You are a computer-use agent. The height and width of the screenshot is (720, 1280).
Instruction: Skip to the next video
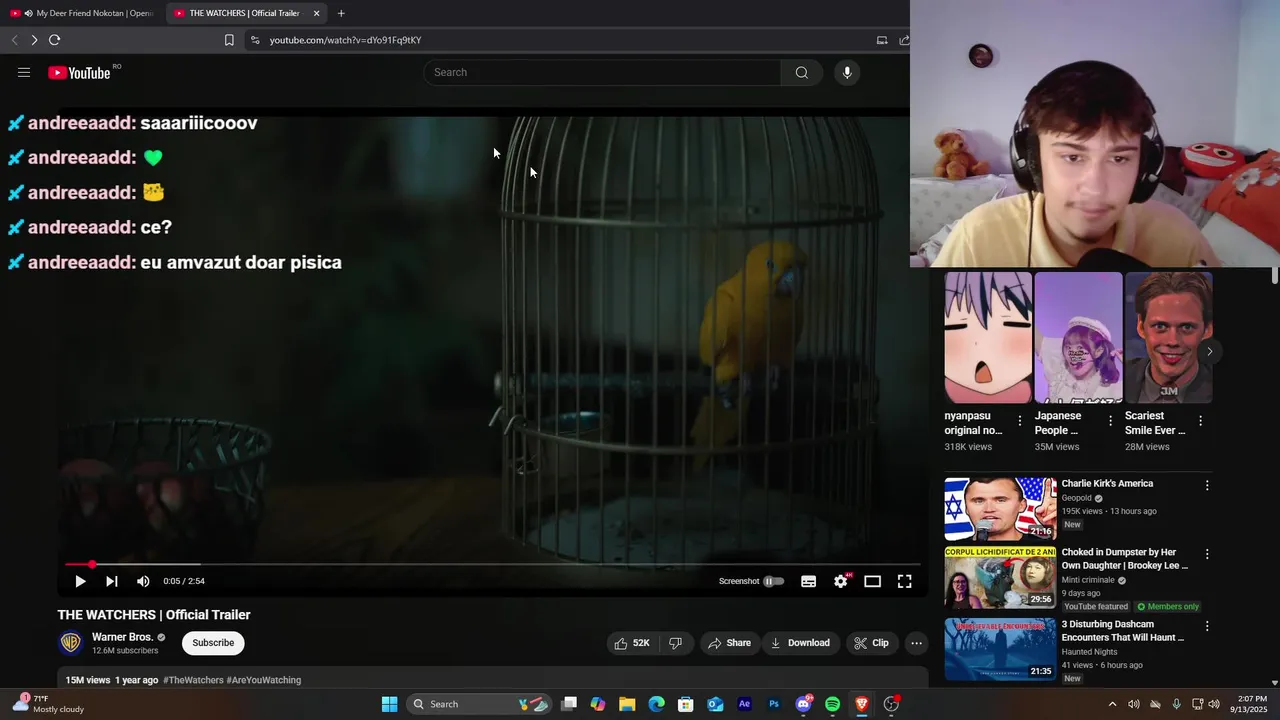112,581
